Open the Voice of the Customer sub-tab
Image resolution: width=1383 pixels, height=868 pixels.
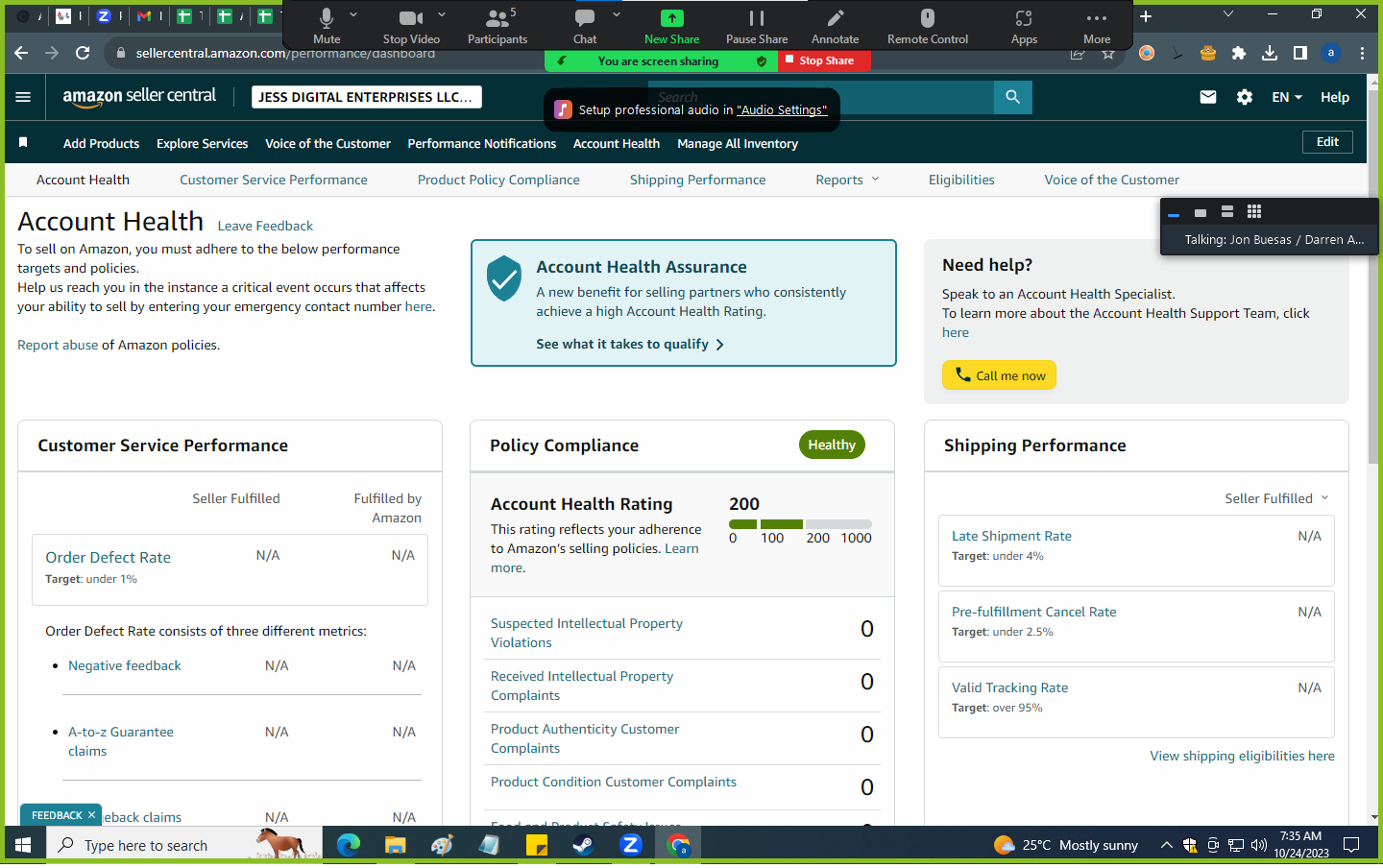[x=1112, y=180]
